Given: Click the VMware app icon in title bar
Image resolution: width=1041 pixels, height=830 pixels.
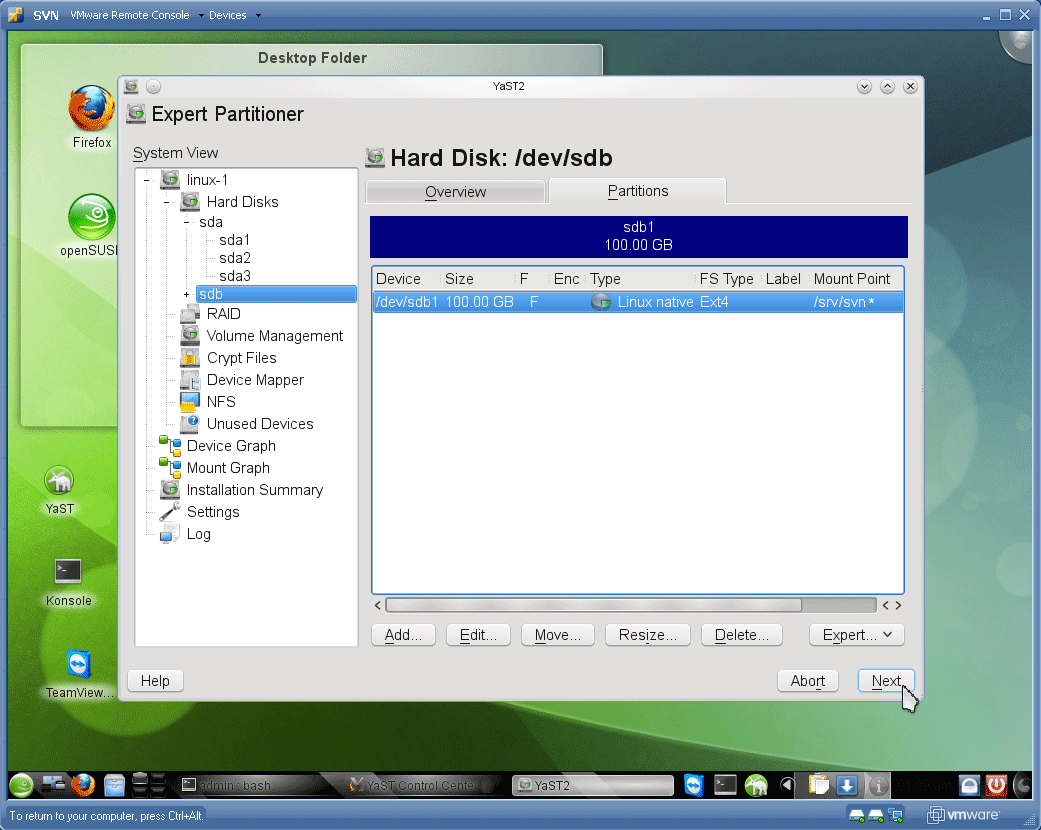Looking at the screenshot, I should 15,15.
